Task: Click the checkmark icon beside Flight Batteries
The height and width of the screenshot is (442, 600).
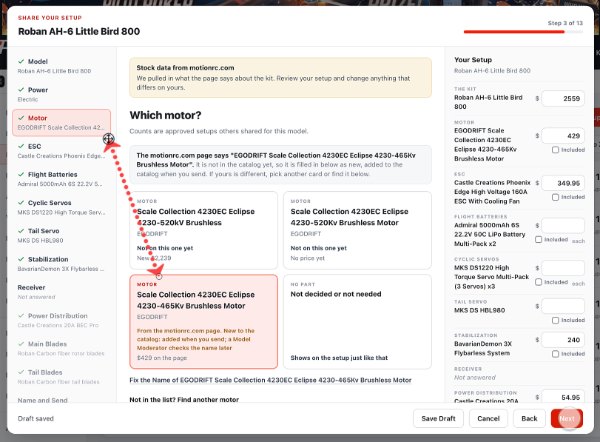Action: (x=21, y=175)
